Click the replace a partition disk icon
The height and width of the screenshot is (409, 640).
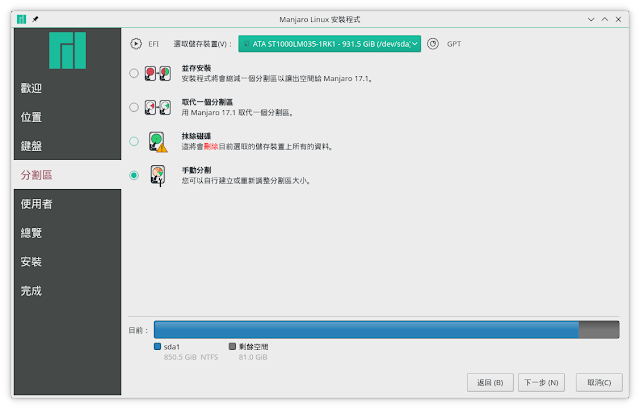(158, 107)
